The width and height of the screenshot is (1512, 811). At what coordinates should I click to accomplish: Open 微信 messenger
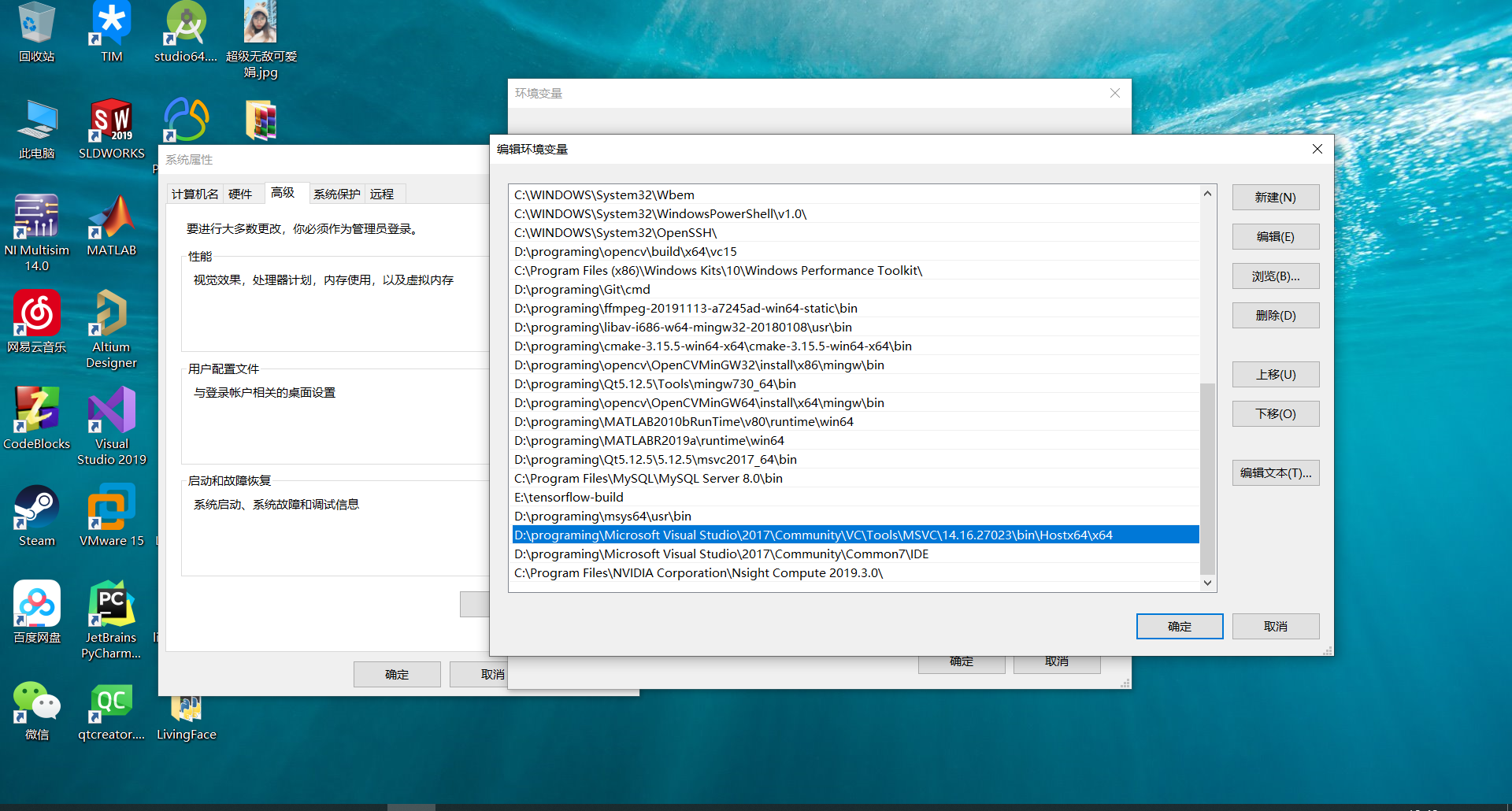(36, 705)
